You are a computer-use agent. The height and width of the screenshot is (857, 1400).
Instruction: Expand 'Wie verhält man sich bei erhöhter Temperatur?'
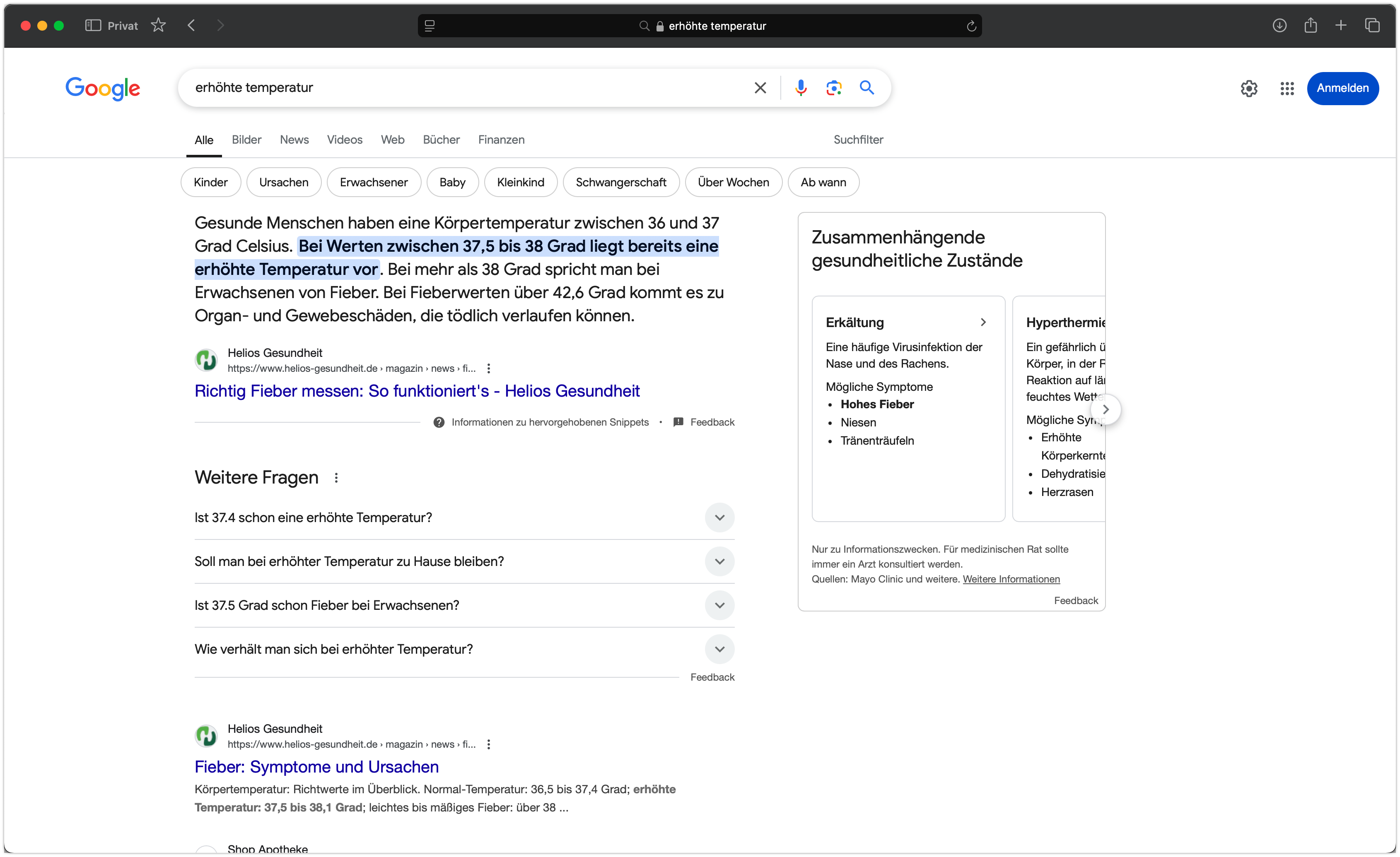coord(719,649)
